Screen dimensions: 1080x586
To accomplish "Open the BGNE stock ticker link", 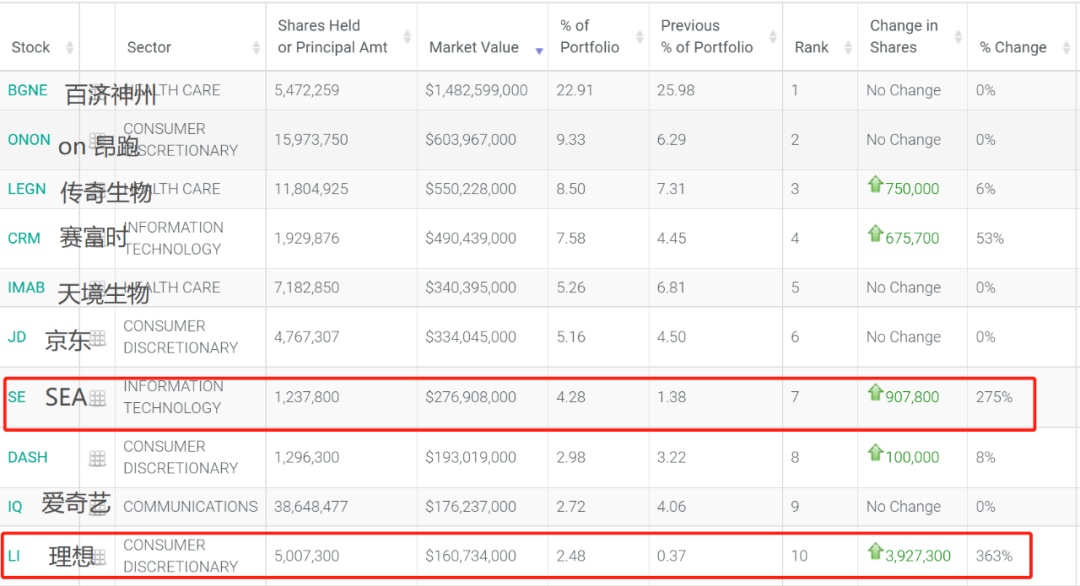I will [x=28, y=90].
